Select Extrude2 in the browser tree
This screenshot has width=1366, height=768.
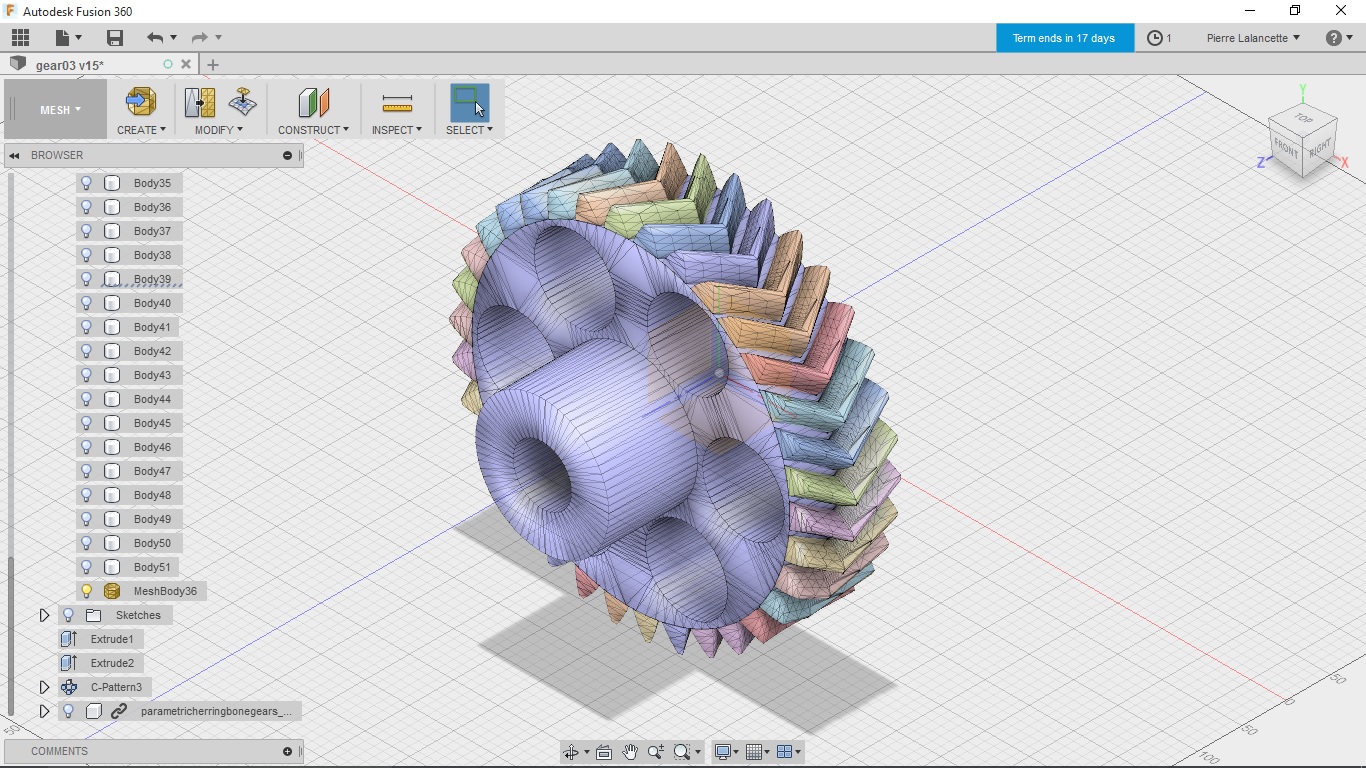tap(112, 663)
